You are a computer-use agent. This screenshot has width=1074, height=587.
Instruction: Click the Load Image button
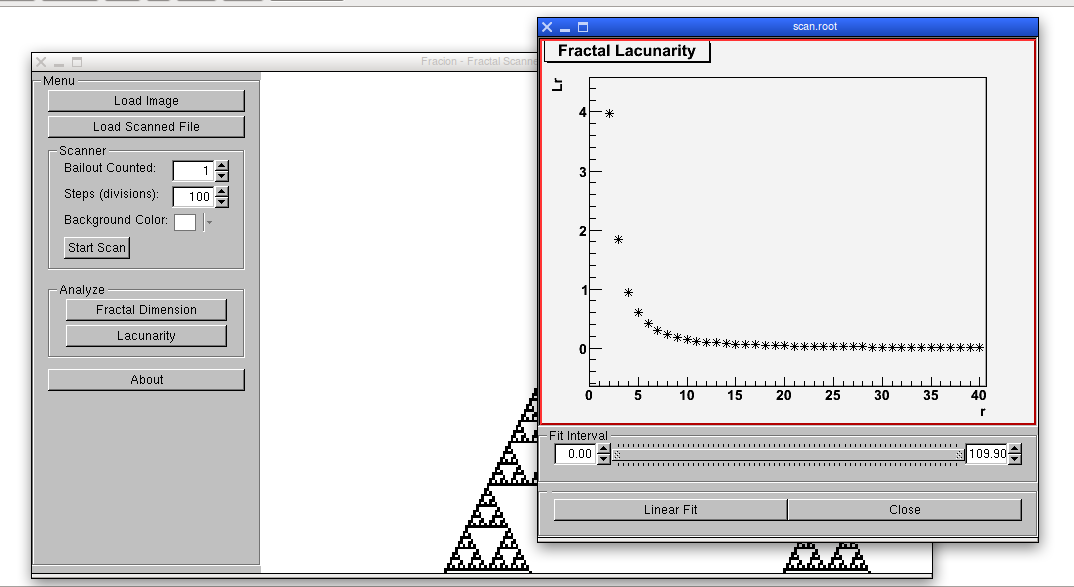146,101
